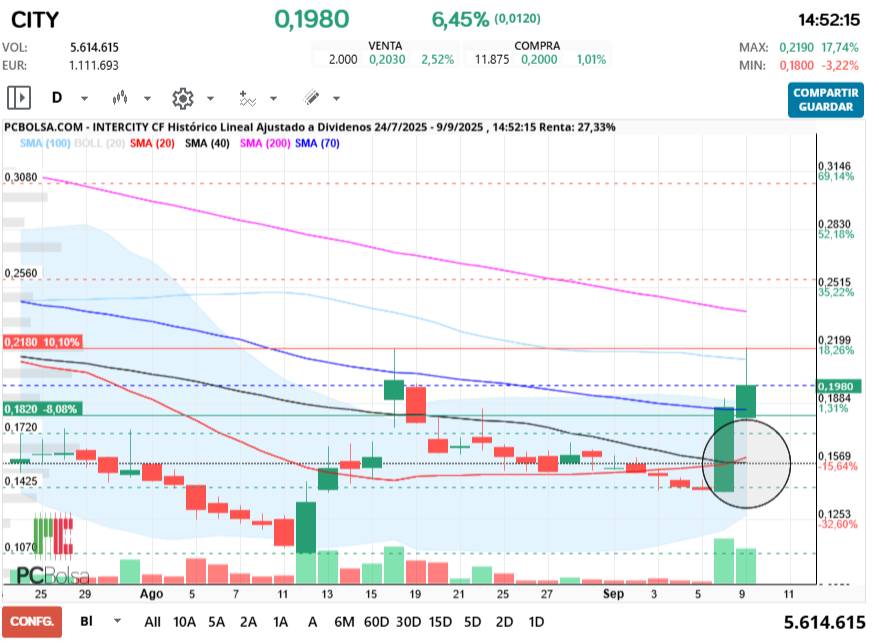The height and width of the screenshot is (643, 879).
Task: Select the 10A time range
Action: click(184, 622)
